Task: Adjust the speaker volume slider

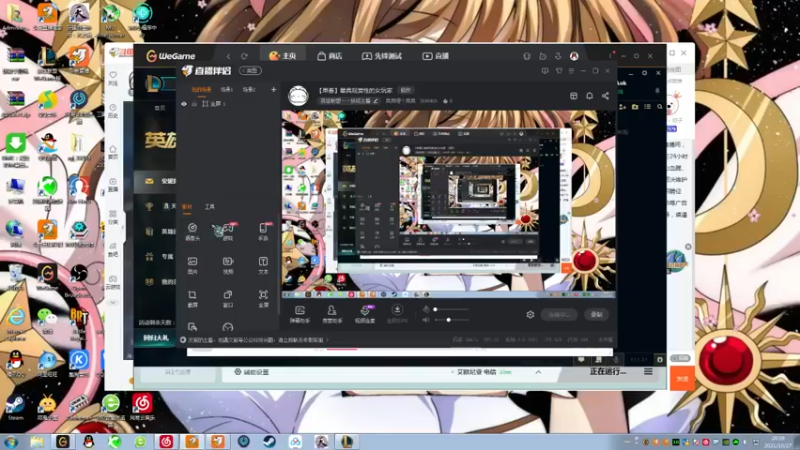Action: click(451, 320)
